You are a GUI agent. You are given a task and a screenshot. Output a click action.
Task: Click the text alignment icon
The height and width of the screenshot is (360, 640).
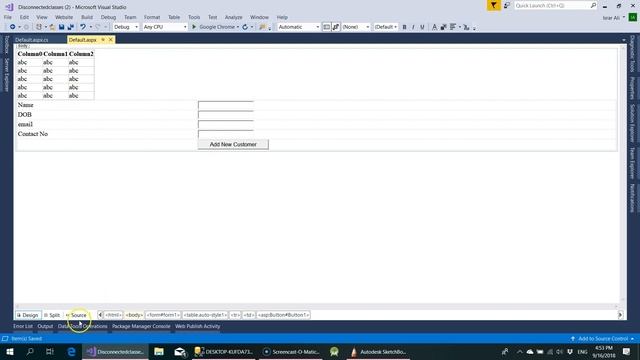tap(453, 27)
